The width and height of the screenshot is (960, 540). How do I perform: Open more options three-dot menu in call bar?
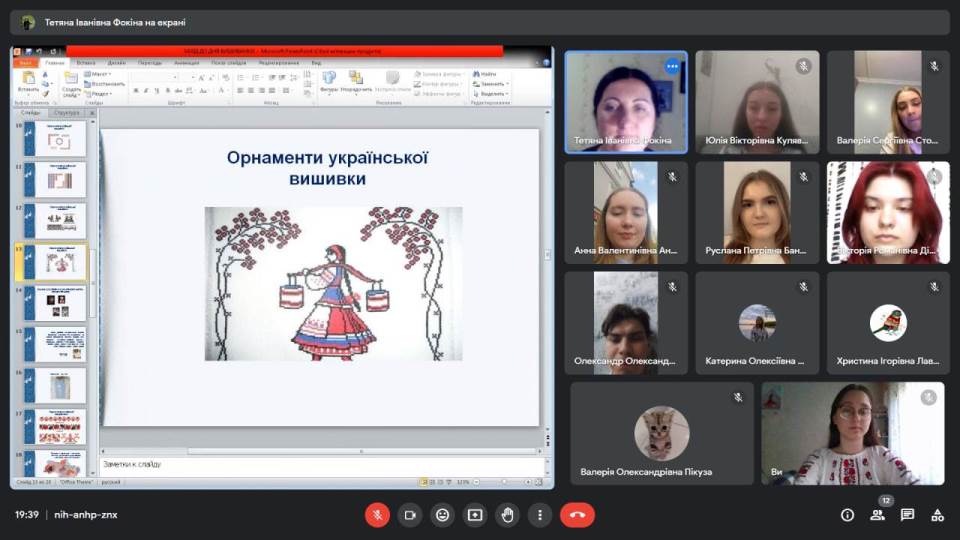540,515
